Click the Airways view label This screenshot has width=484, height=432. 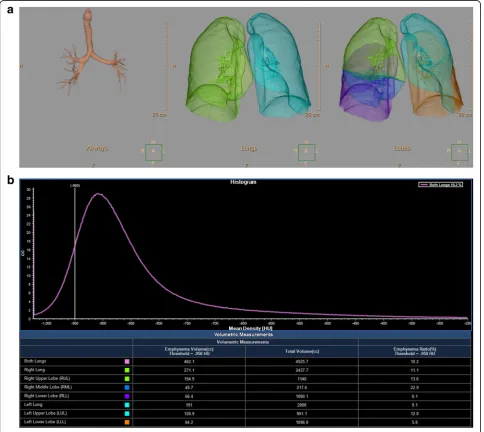point(97,148)
